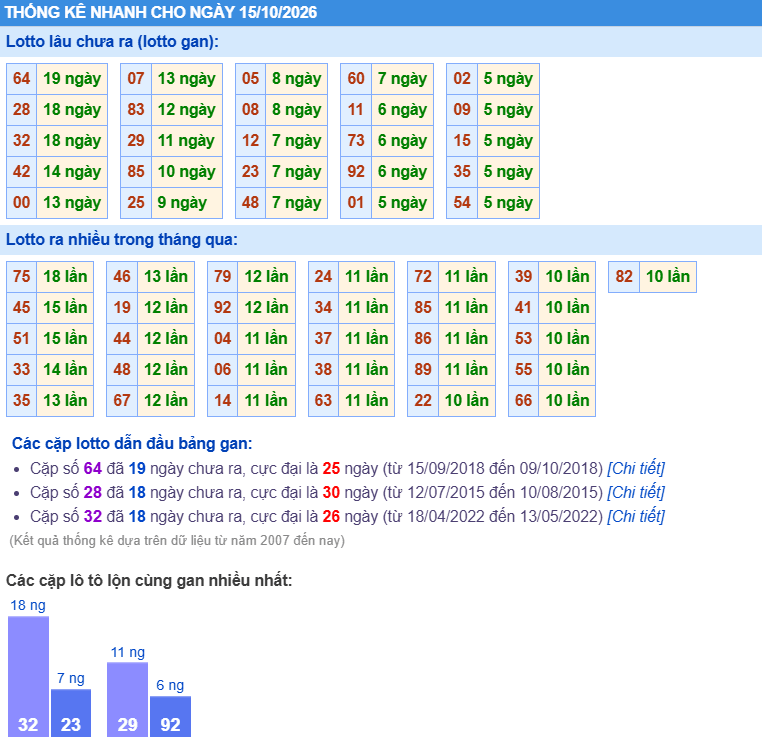Click frequent number 66
The height and width of the screenshot is (747, 762).
pos(523,401)
